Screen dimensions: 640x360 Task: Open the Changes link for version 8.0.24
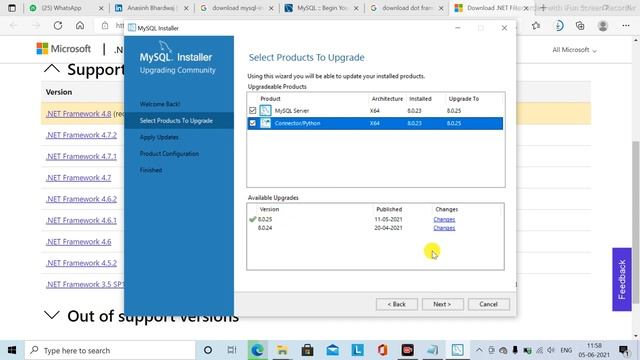click(x=444, y=228)
